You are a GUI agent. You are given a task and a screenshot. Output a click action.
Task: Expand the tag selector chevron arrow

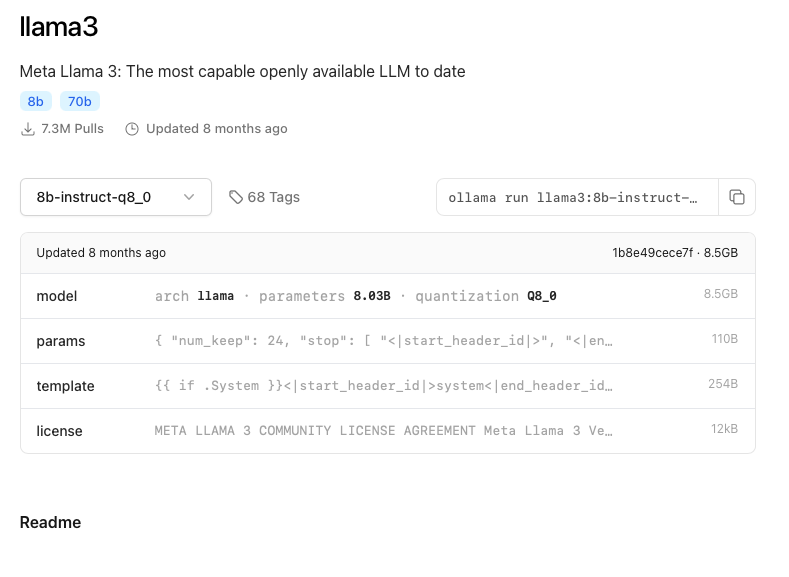click(x=189, y=197)
